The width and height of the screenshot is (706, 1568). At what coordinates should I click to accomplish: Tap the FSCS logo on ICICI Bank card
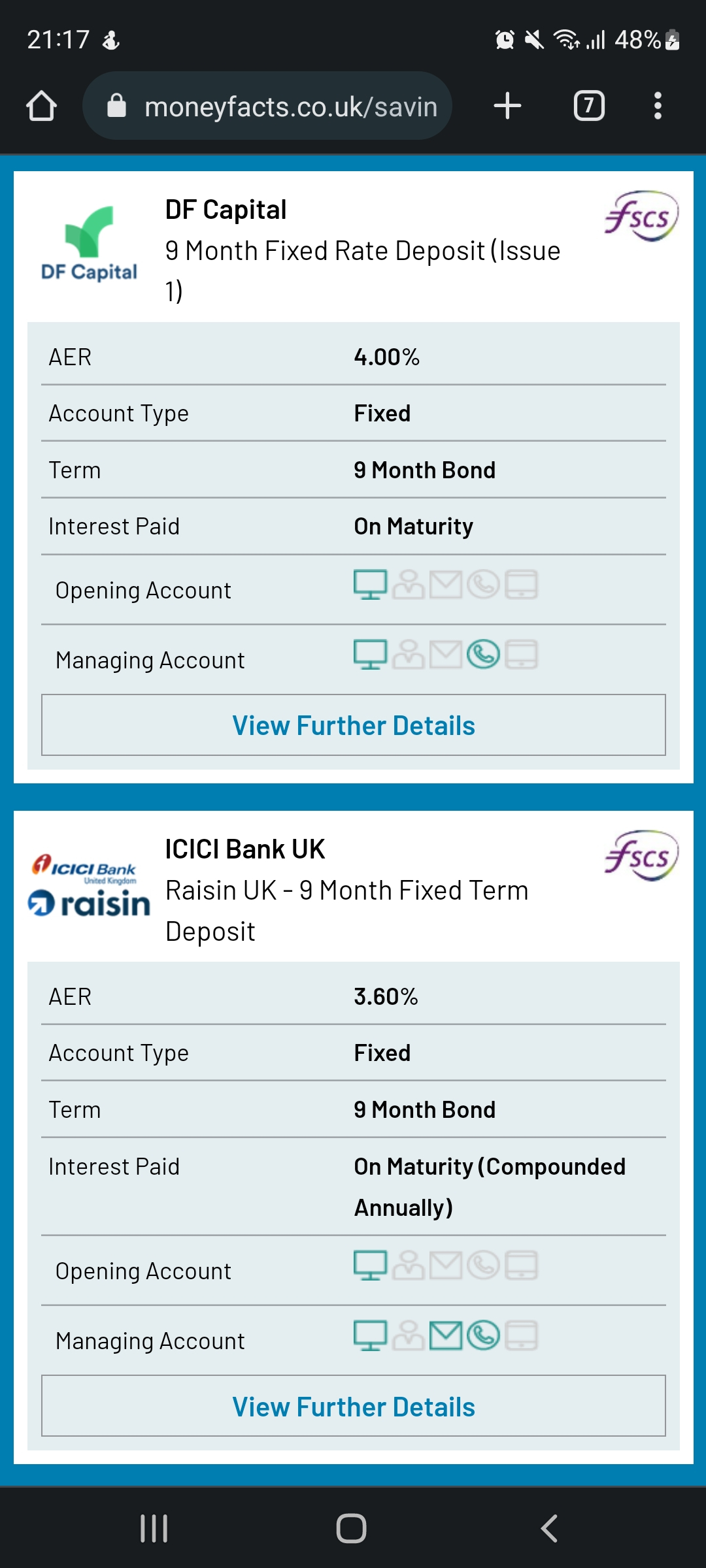coord(641,855)
